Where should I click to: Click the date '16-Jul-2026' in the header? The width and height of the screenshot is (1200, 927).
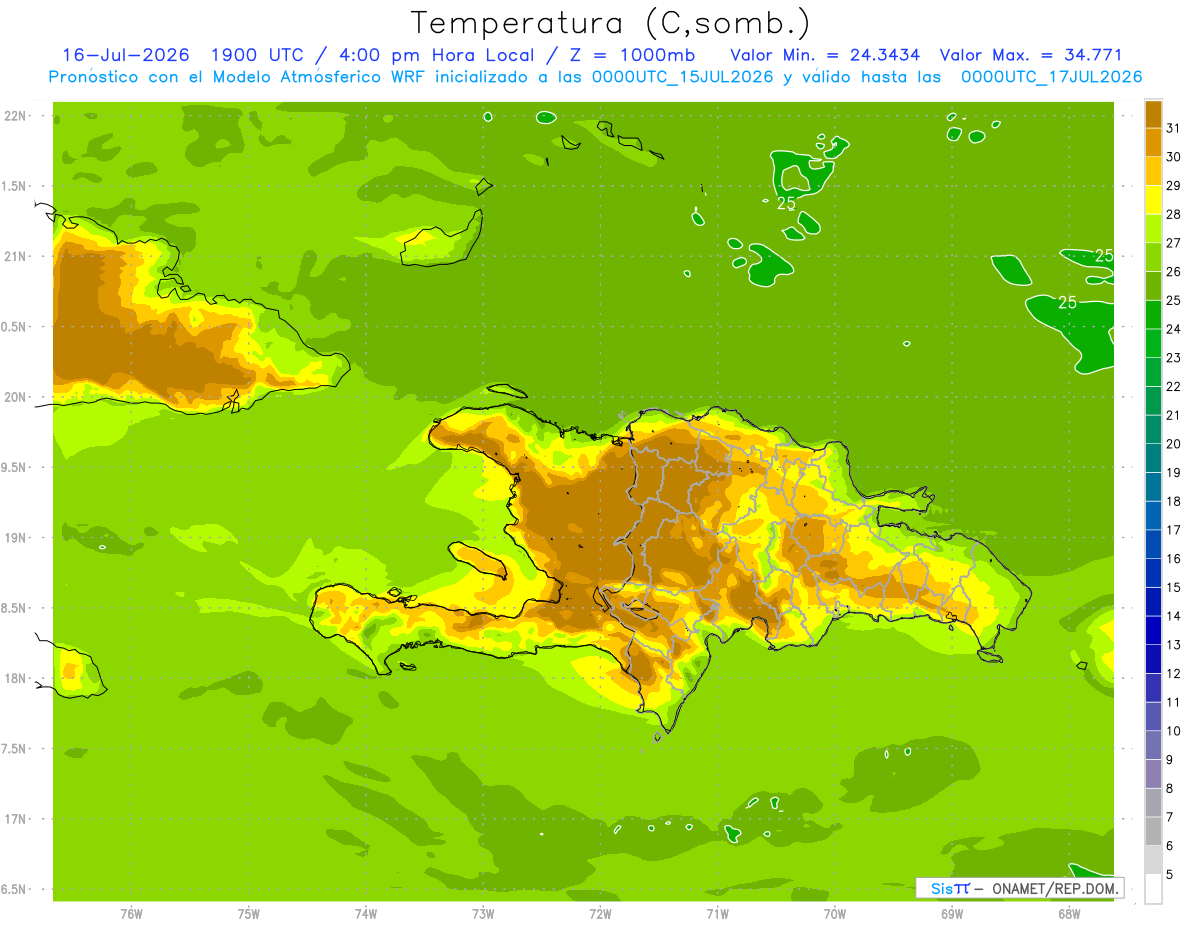coord(126,56)
